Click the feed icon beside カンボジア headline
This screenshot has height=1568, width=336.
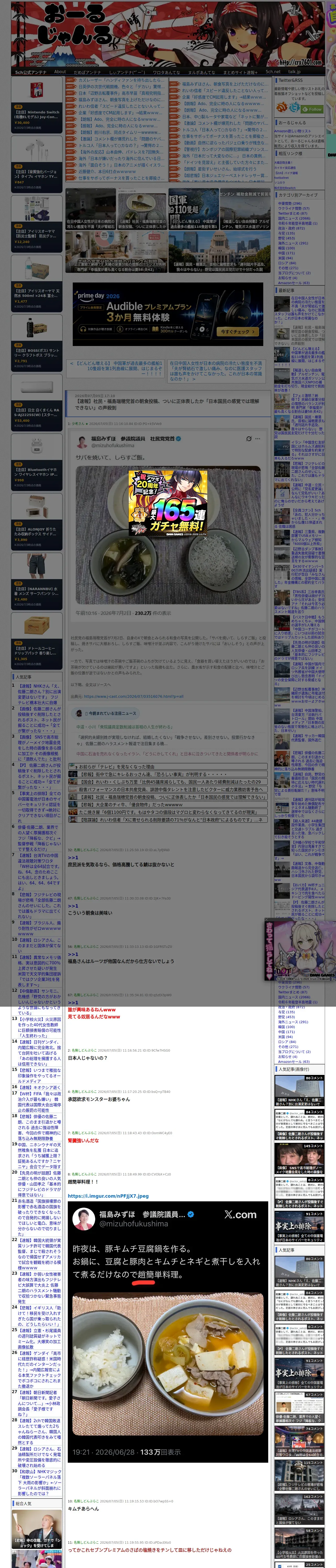tap(176, 149)
